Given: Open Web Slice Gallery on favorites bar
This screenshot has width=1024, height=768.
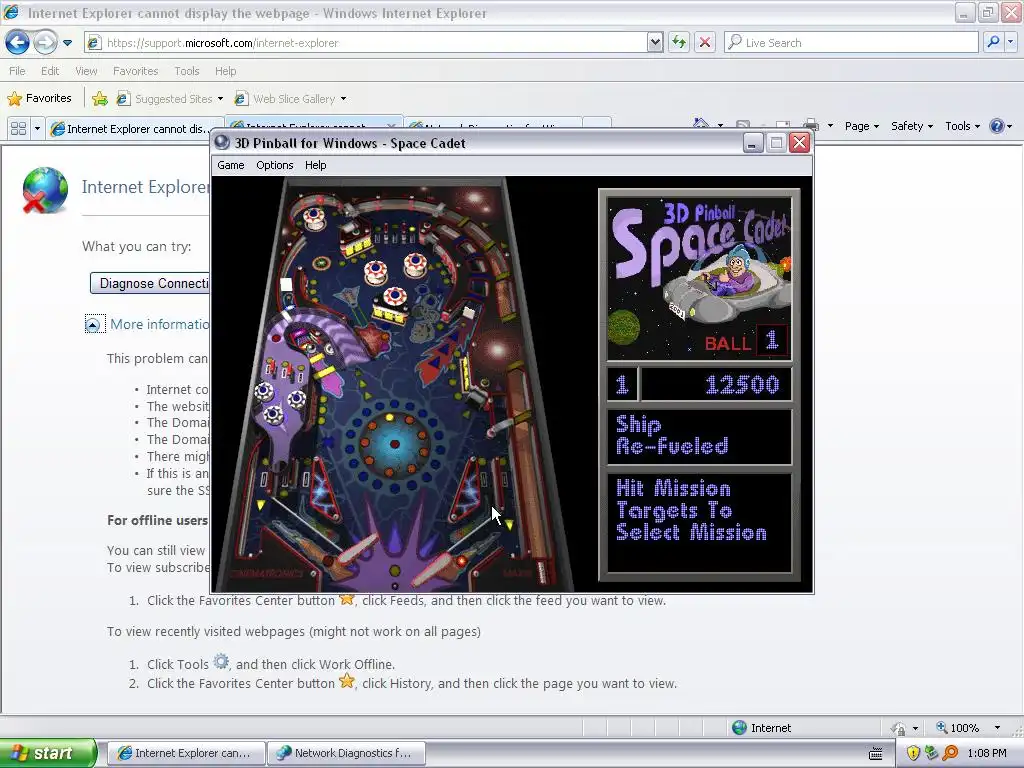Looking at the screenshot, I should [x=290, y=99].
